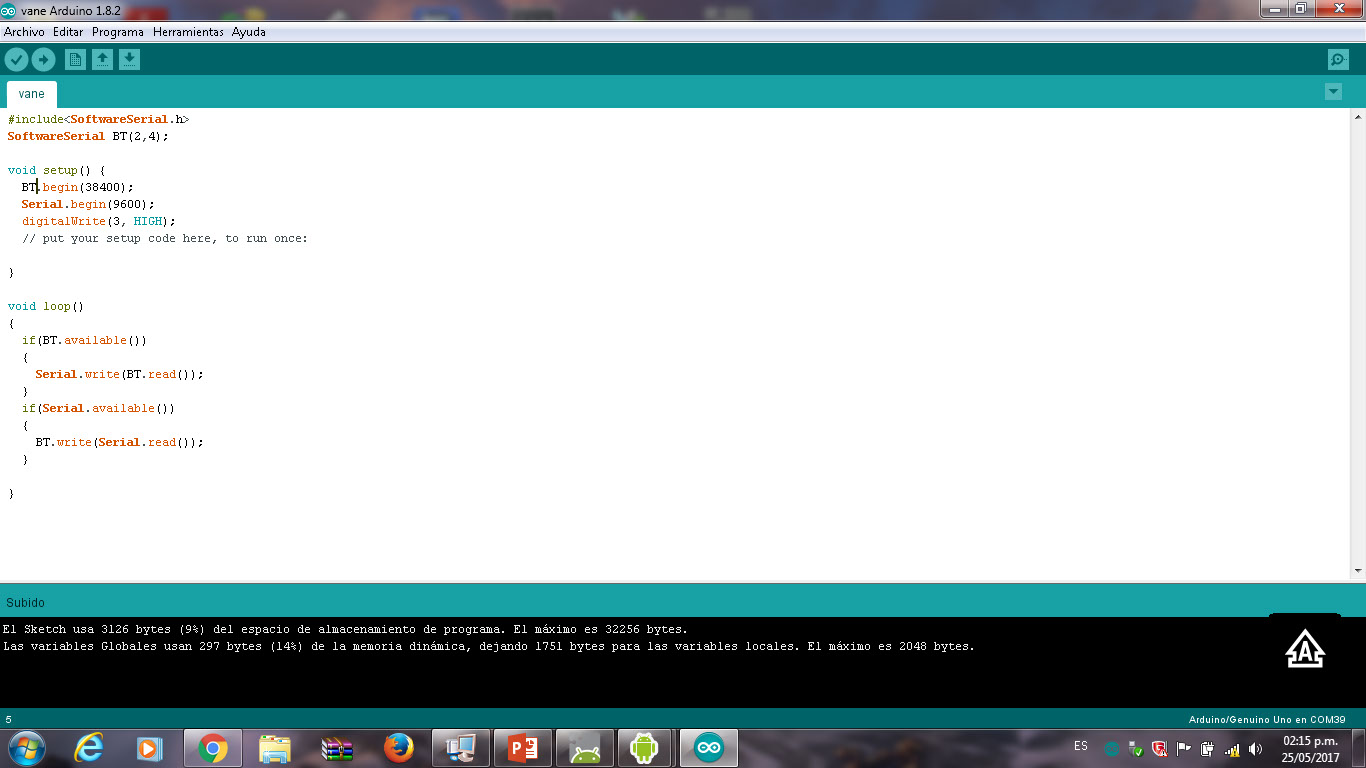
Task: Switch to Google Chrome on the taskbar
Action: click(212, 748)
